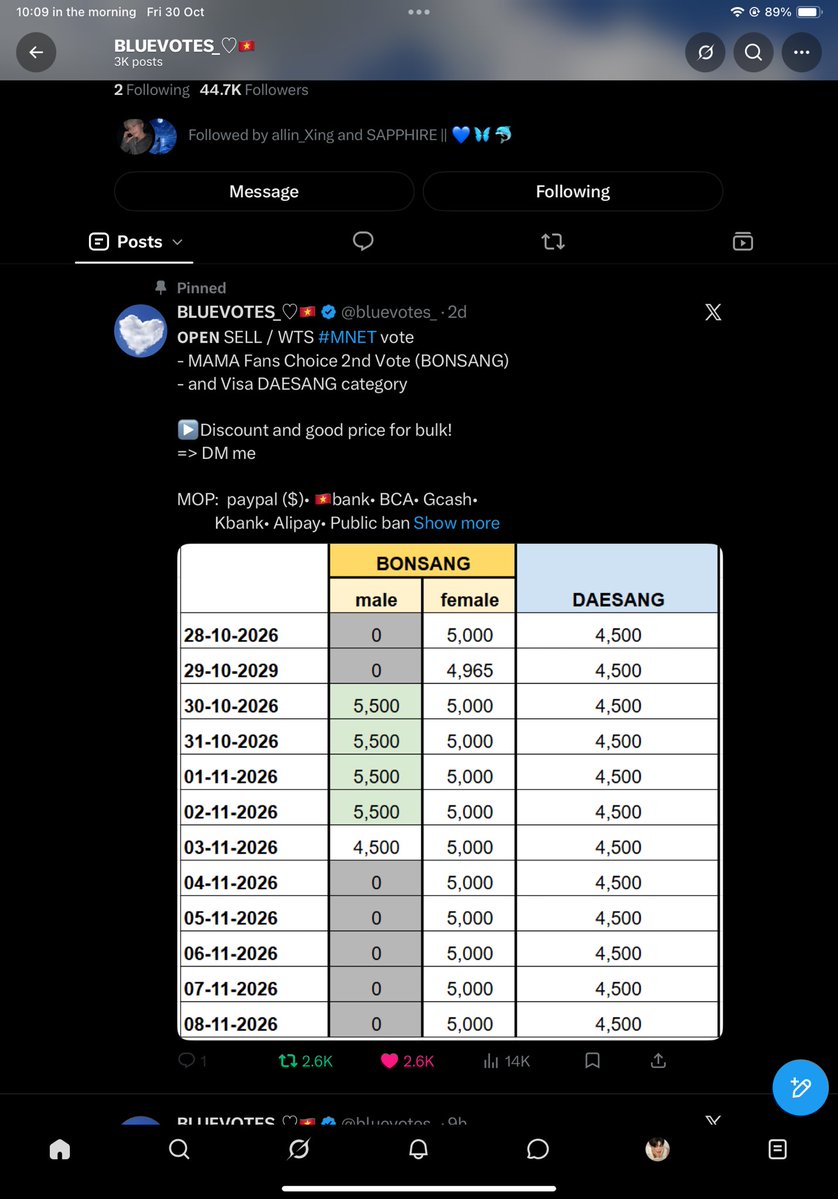Viewport: 838px width, 1199px height.
Task: Open @bluevotes_ handle on pinned post
Action: coord(388,312)
